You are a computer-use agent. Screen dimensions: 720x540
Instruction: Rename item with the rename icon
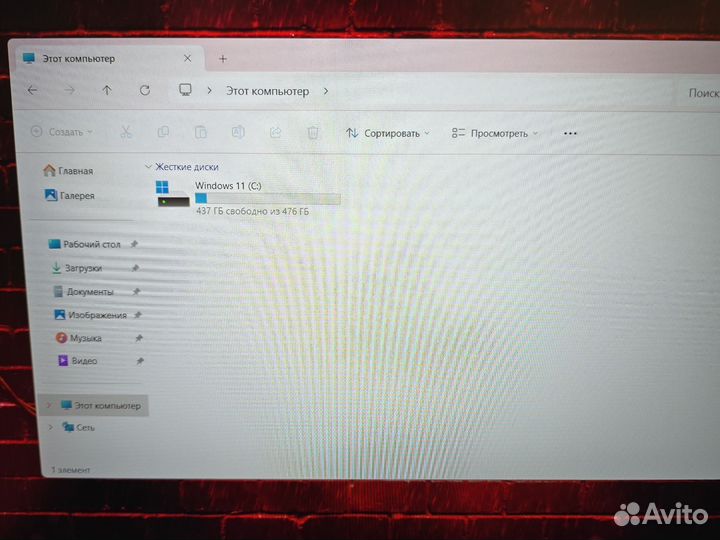click(x=238, y=132)
